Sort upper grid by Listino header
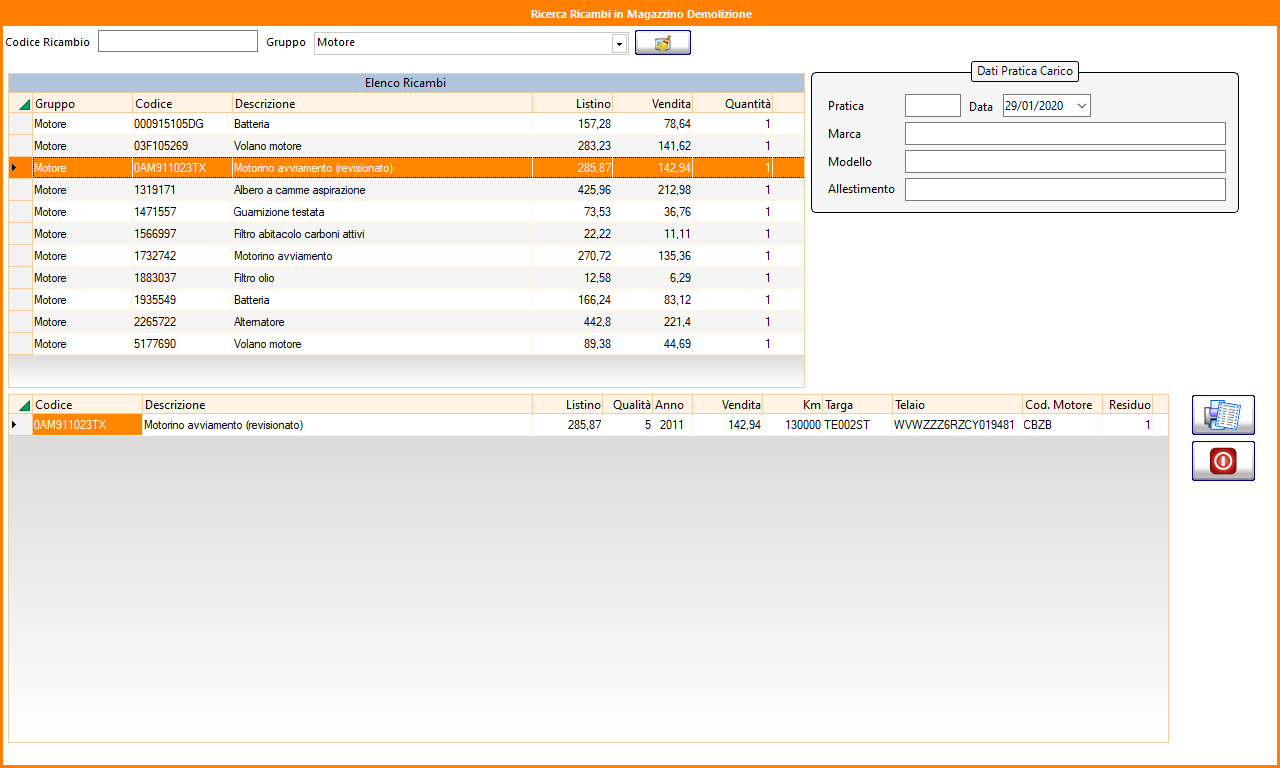1280x768 pixels. coord(572,104)
